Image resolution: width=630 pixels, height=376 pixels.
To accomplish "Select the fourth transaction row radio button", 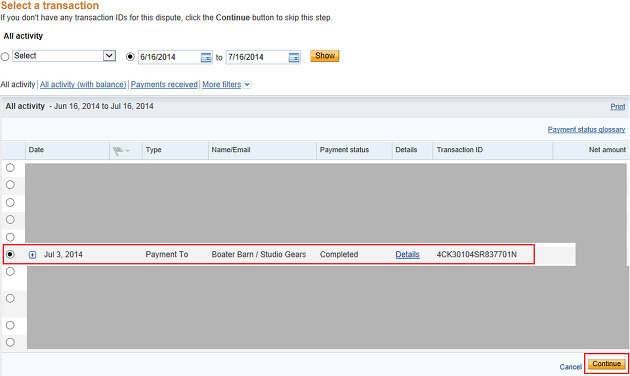I will point(10,220).
